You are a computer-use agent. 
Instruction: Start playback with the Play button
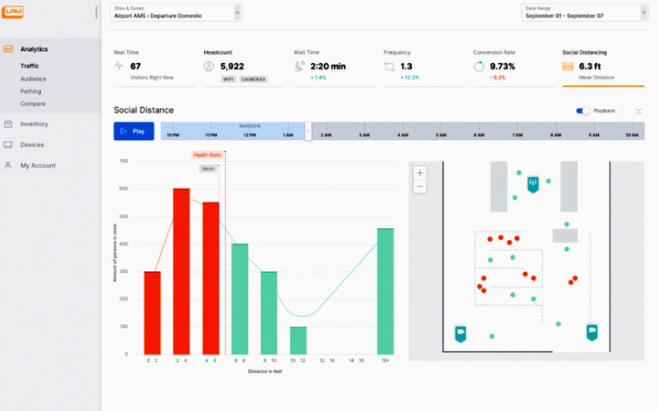pyautogui.click(x=134, y=131)
